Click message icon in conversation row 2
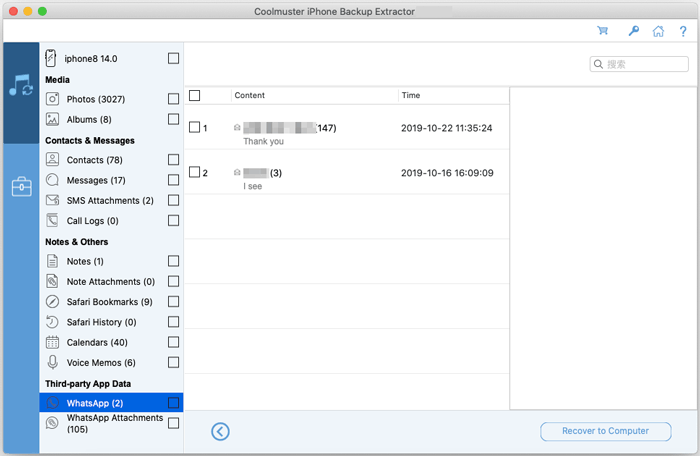The height and width of the screenshot is (456, 700). tap(237, 172)
